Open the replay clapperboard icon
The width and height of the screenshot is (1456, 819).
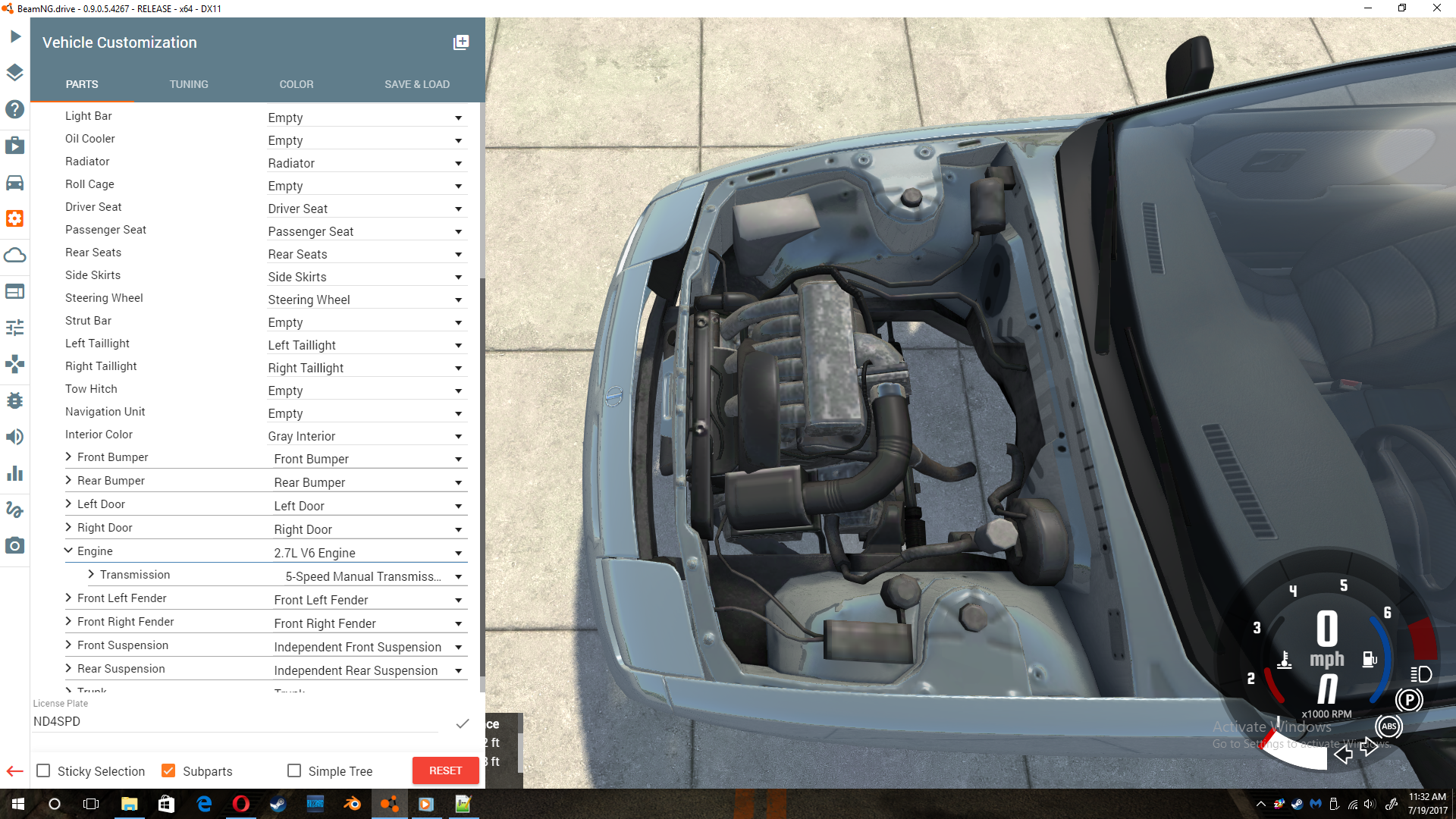pyautogui.click(x=15, y=146)
